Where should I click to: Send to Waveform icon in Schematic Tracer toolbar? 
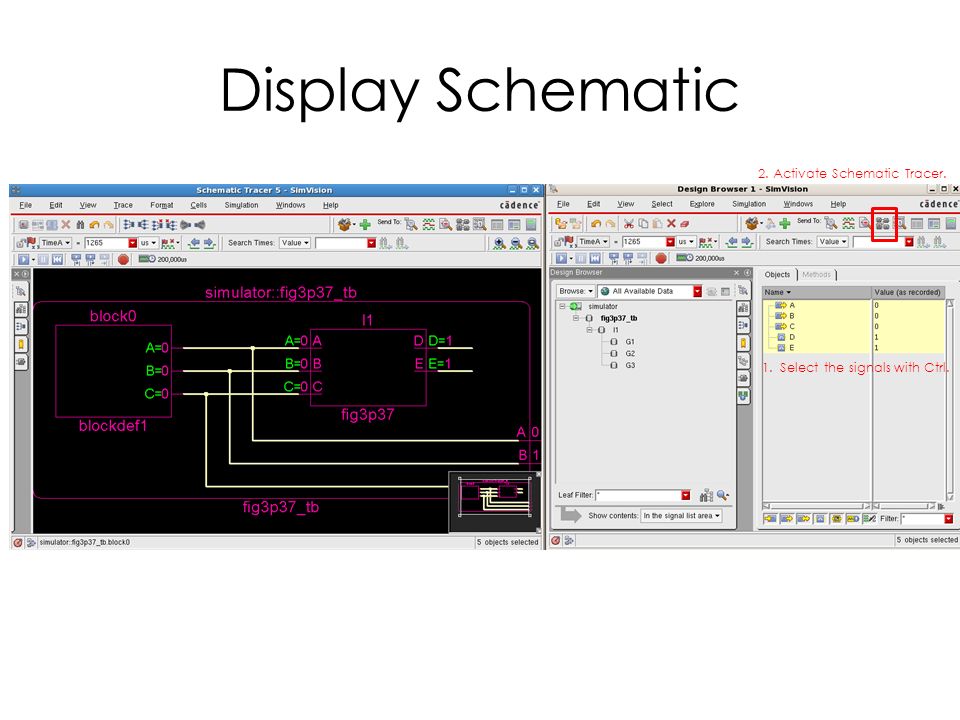click(429, 225)
